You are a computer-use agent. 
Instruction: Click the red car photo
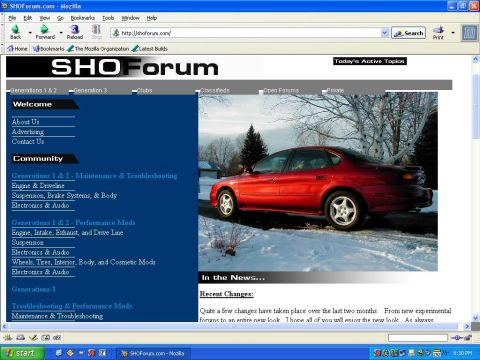pos(318,182)
